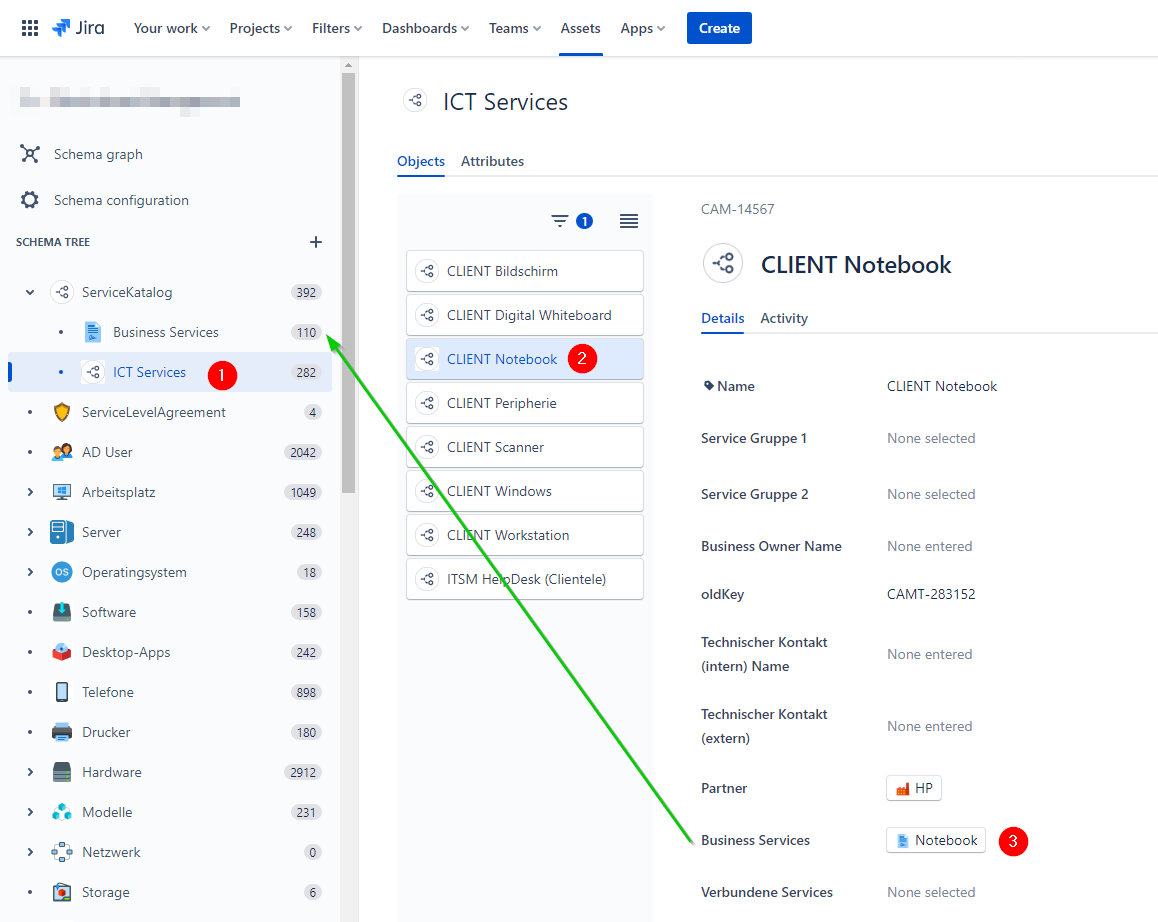Open the HP partner reference

pos(914,788)
